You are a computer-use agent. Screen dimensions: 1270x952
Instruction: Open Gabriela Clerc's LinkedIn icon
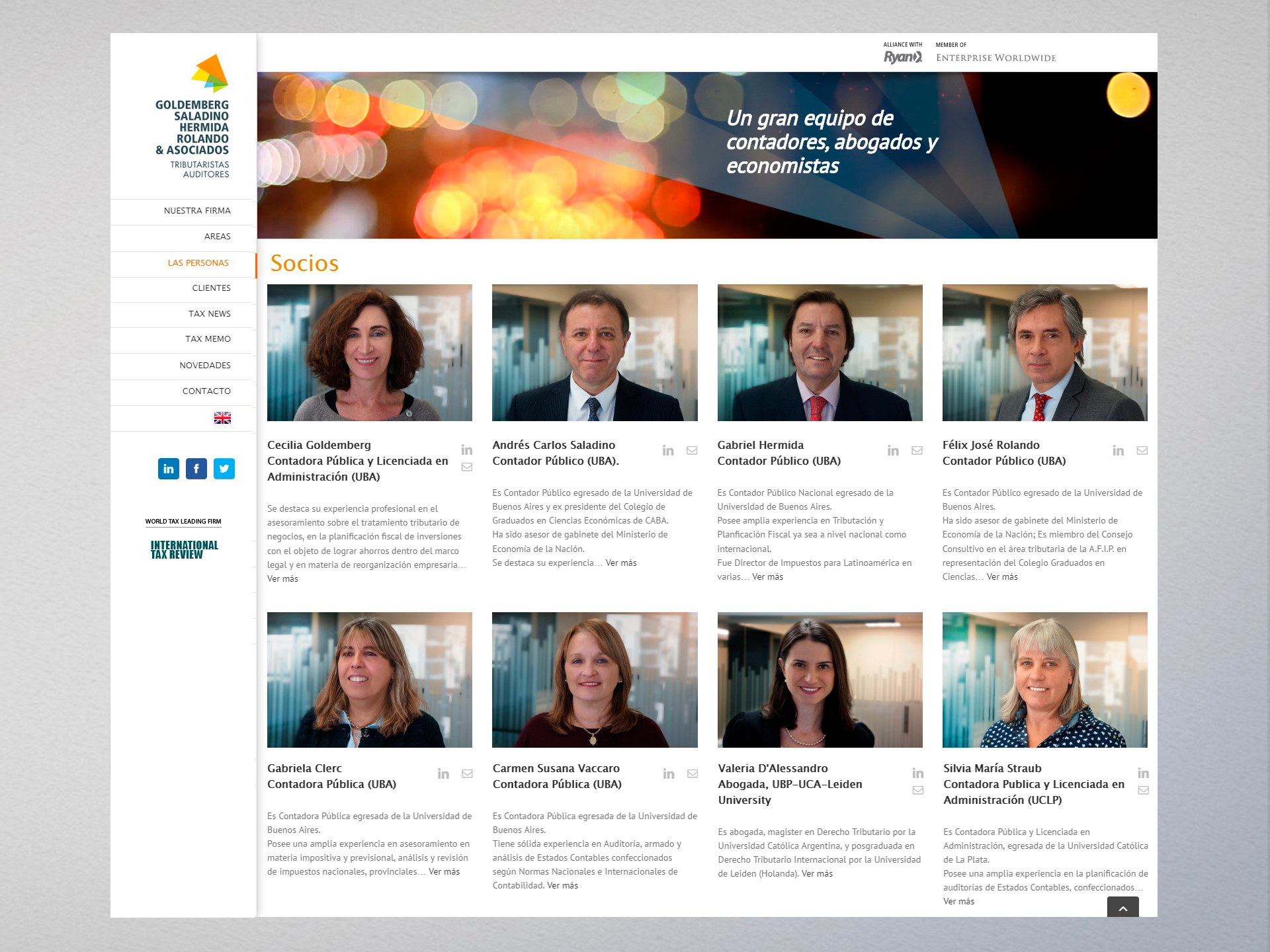[443, 773]
